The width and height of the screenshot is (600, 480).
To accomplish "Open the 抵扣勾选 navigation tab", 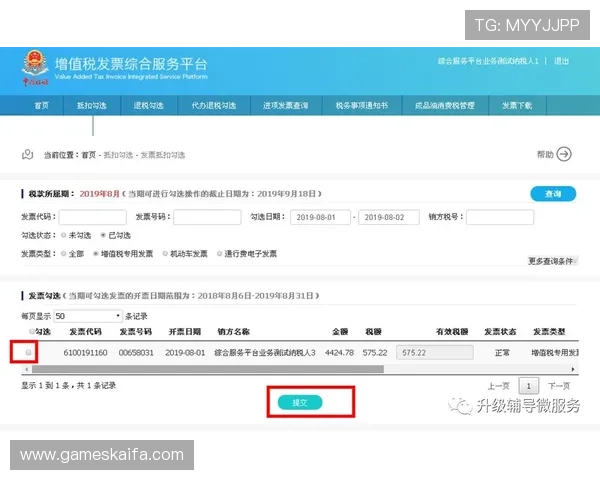I will [x=92, y=105].
